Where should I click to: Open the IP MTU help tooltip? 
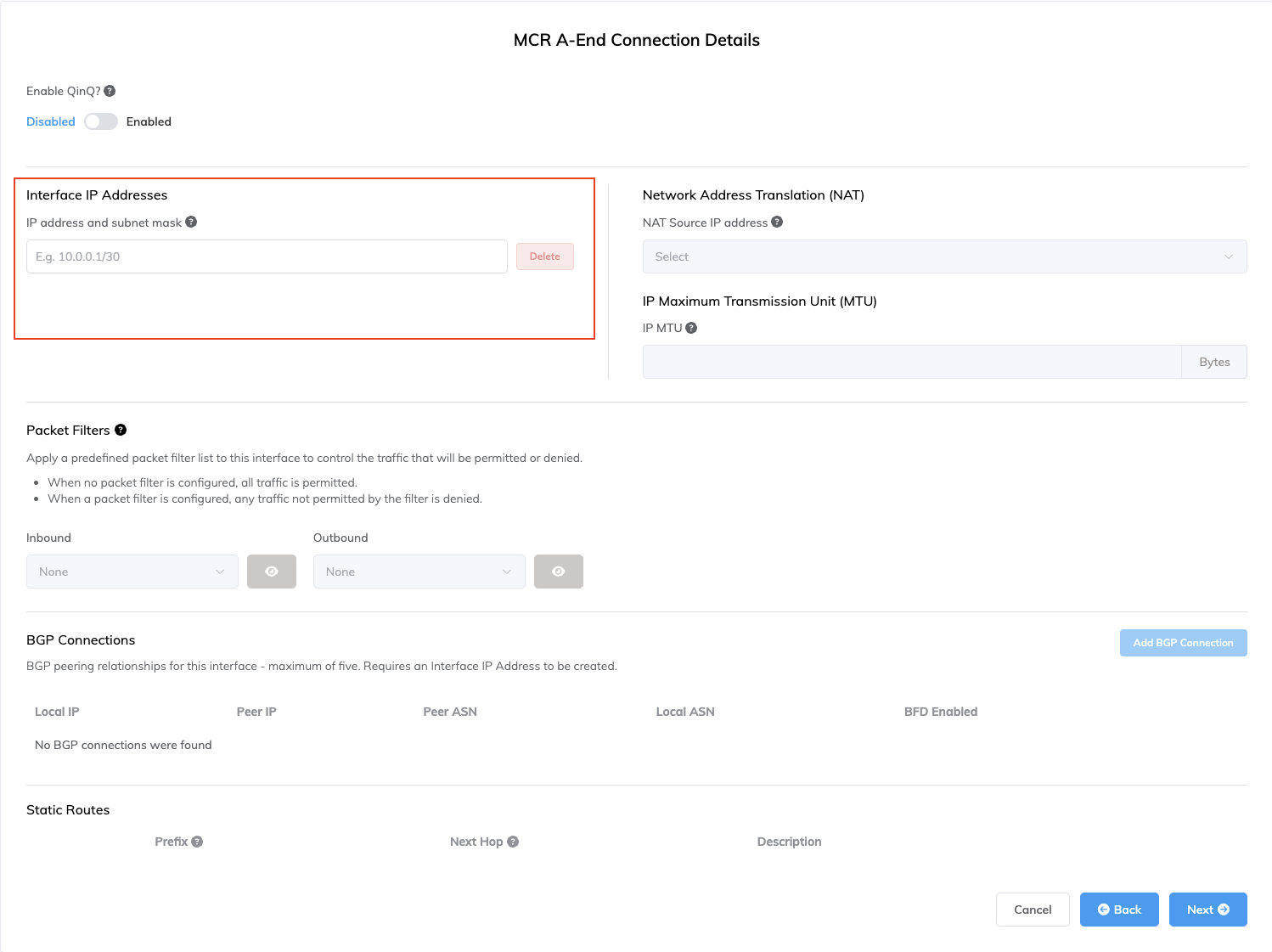(x=691, y=327)
